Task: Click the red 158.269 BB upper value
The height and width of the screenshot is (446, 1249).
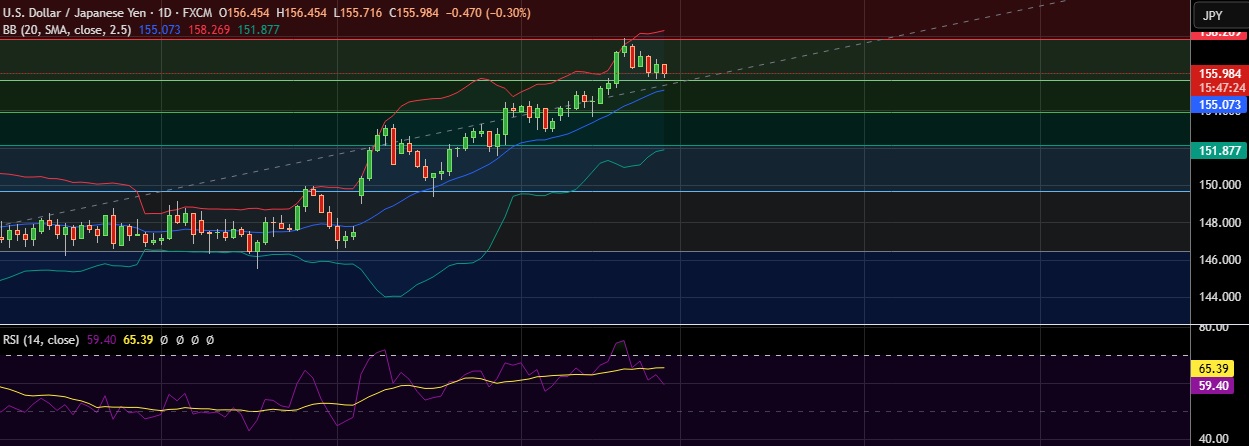Action: (x=207, y=30)
